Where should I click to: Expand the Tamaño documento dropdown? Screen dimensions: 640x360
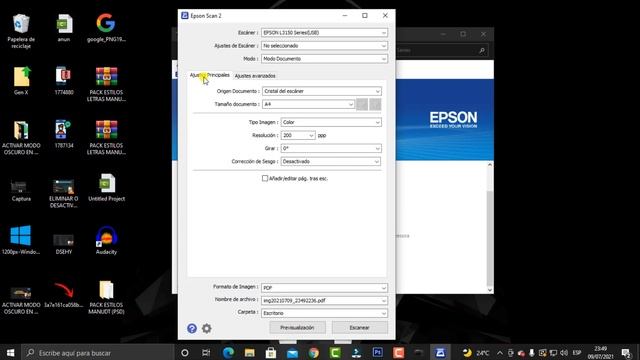point(308,104)
